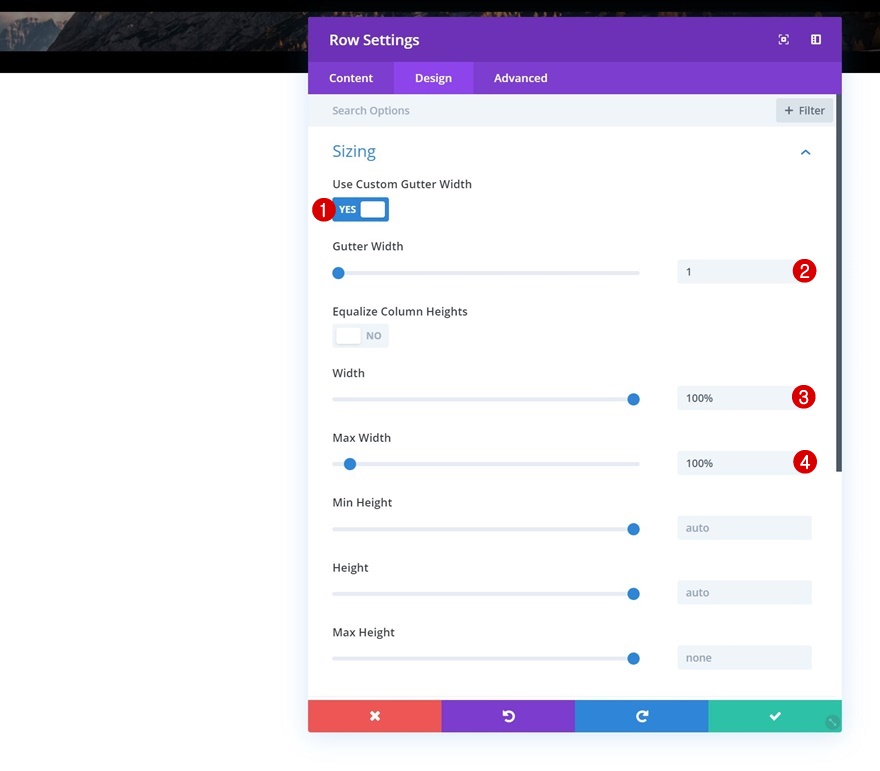Viewport: 880px width, 771px height.
Task: Click the purple undo arrow button
Action: coord(508,715)
